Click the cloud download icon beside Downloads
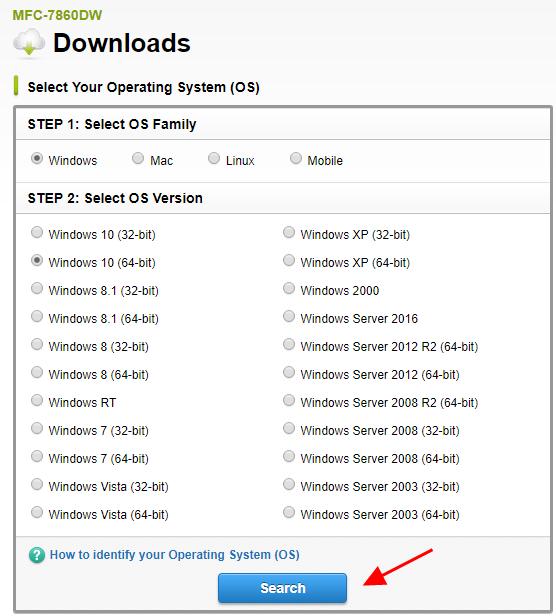Image resolution: width=556 pixels, height=616 pixels. (29, 42)
